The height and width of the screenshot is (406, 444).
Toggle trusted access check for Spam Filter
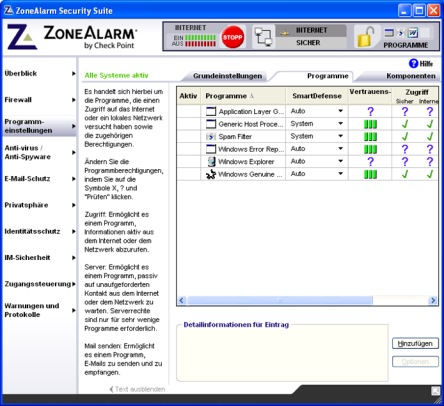pos(405,136)
